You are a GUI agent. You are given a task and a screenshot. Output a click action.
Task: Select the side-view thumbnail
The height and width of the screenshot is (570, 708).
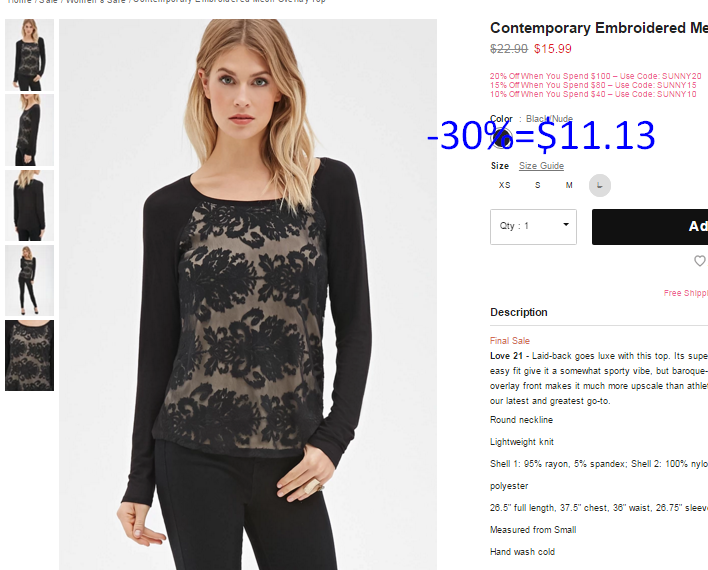[29, 130]
